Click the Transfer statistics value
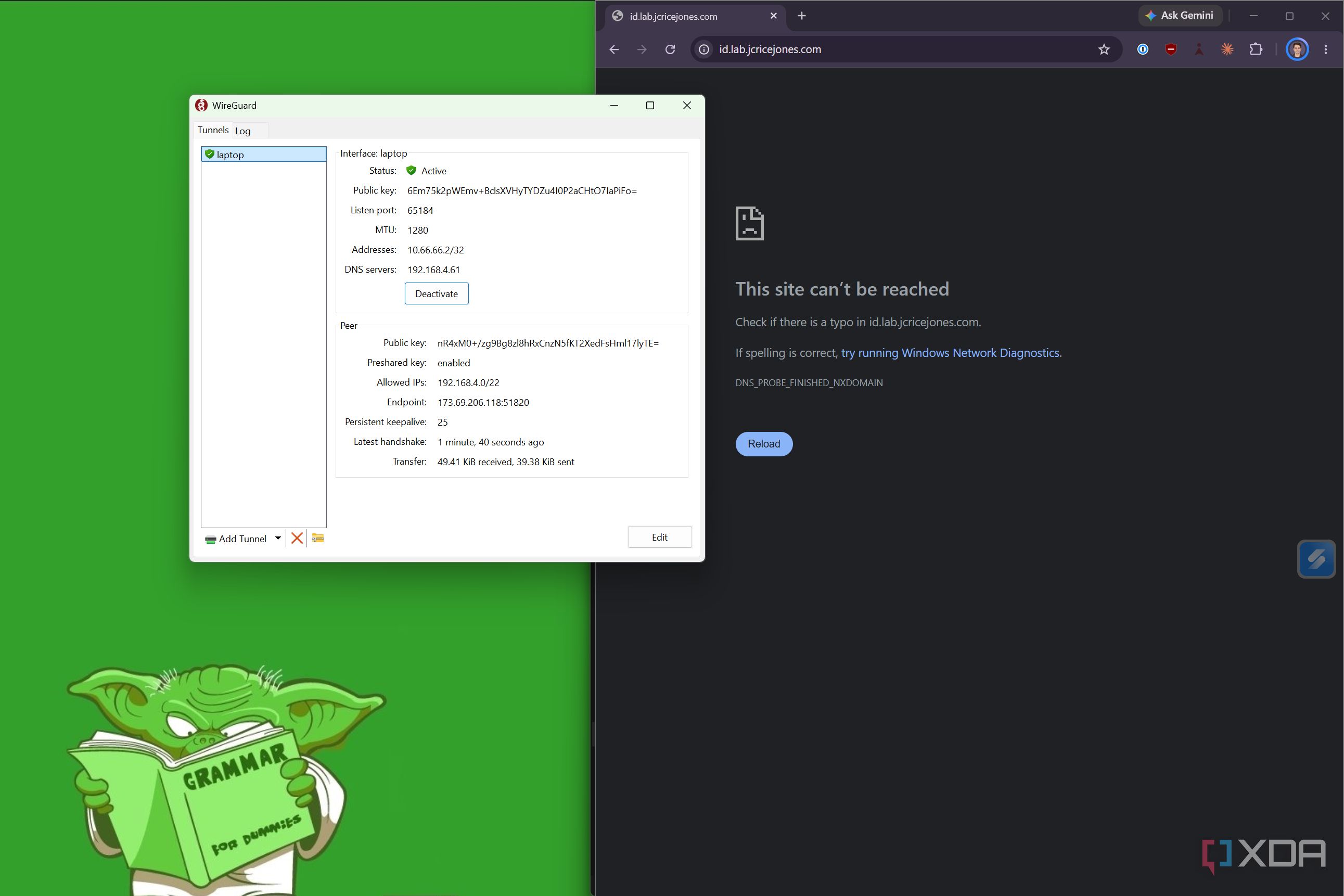The height and width of the screenshot is (896, 1344). click(506, 462)
